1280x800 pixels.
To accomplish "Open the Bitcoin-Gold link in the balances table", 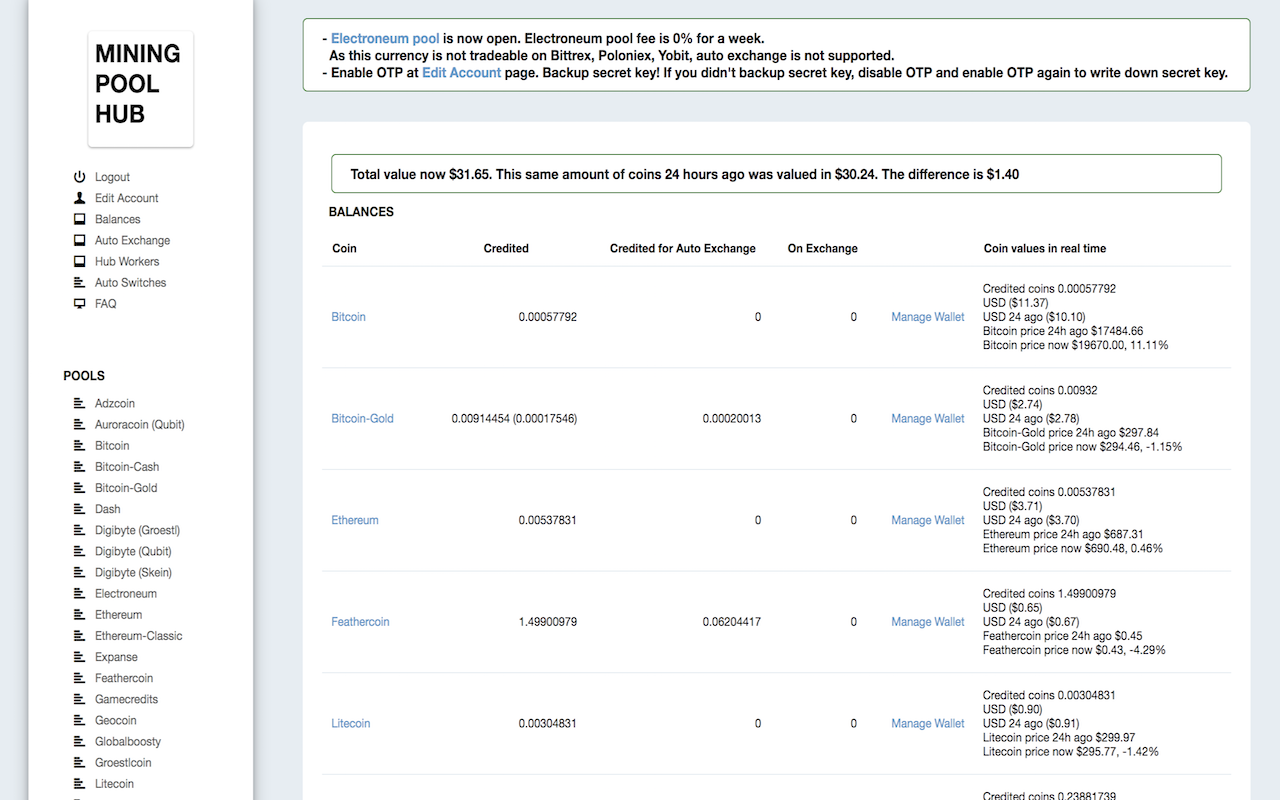I will (x=363, y=419).
